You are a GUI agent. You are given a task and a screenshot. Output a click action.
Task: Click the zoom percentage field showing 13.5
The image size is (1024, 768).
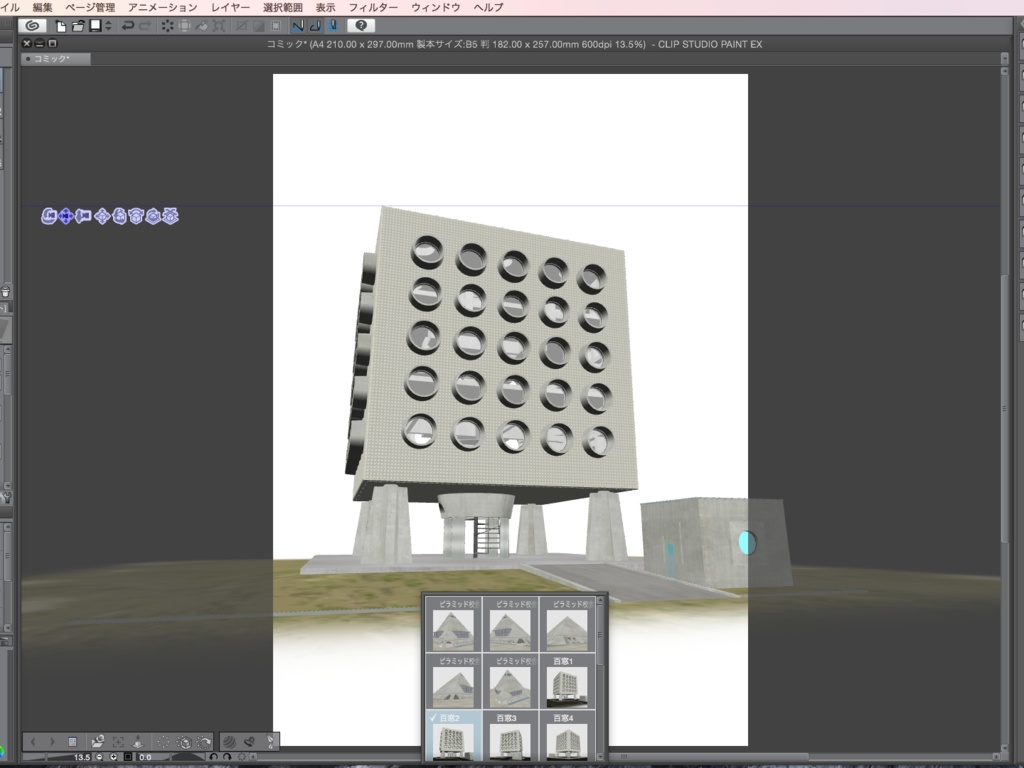tap(80, 756)
